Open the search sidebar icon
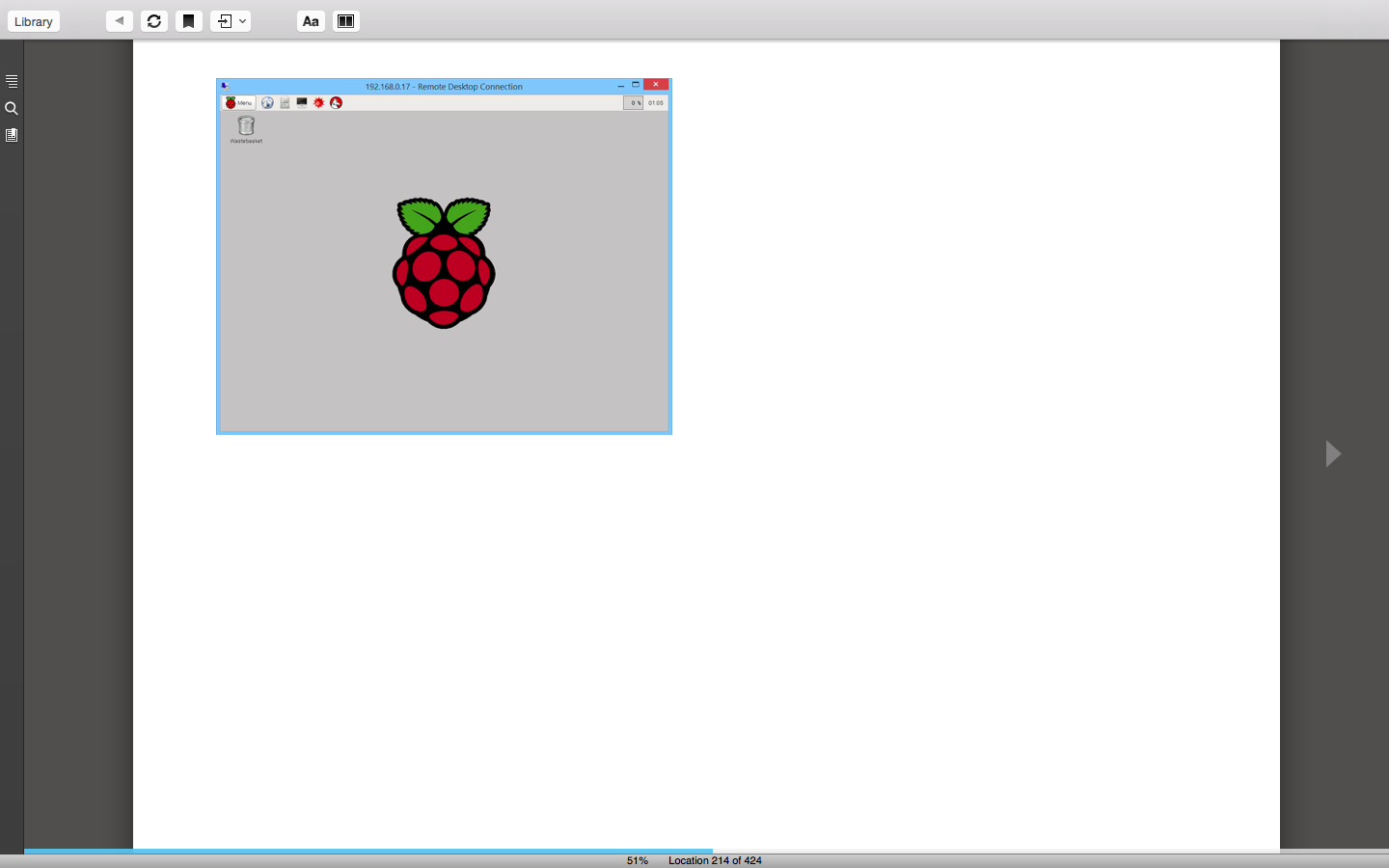1389x868 pixels. (x=12, y=108)
